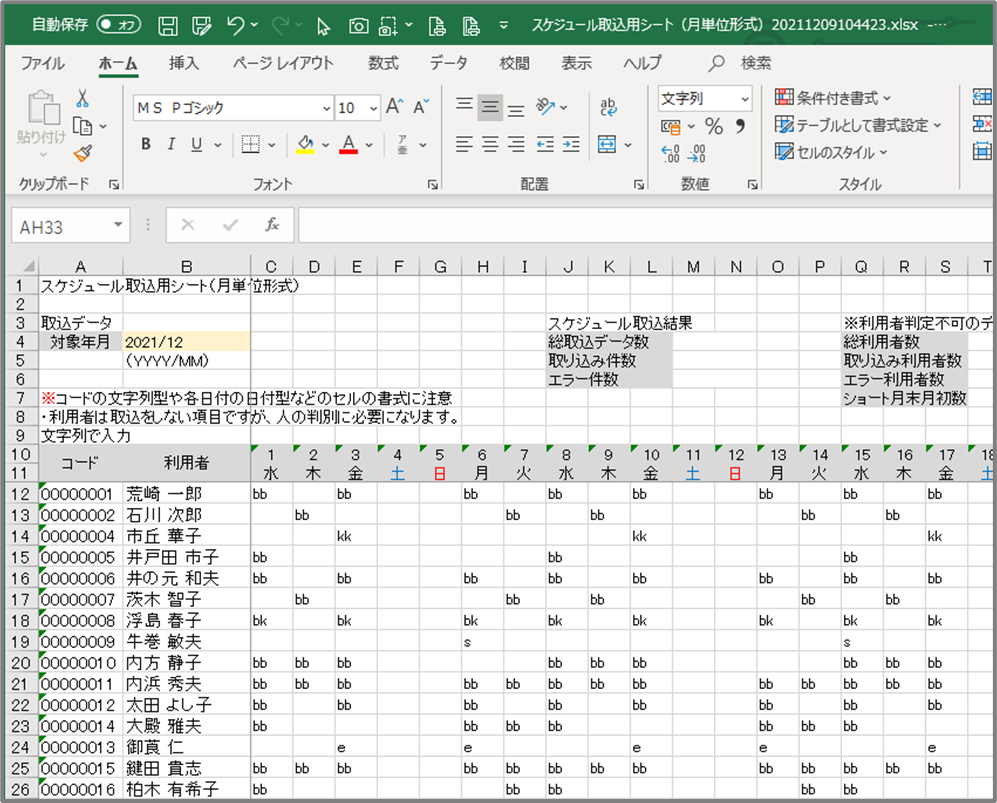Image resolution: width=997 pixels, height=803 pixels.
Task: Click the Increase Decimal icon
Action: click(x=670, y=153)
